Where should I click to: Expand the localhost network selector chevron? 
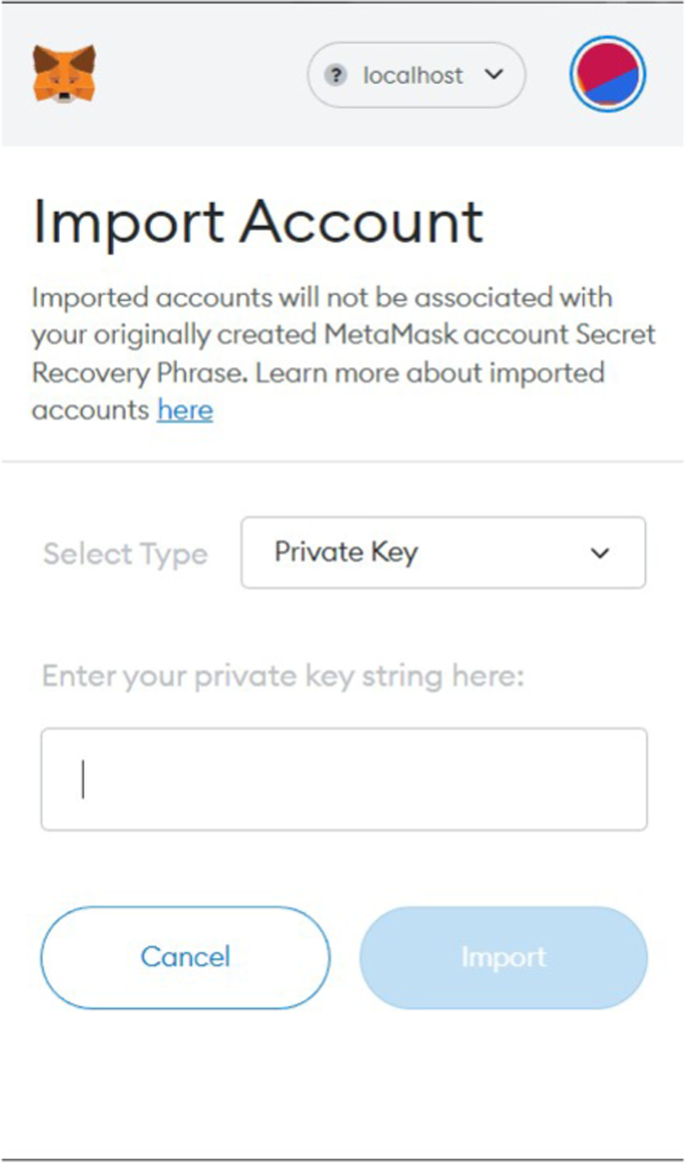click(x=493, y=74)
